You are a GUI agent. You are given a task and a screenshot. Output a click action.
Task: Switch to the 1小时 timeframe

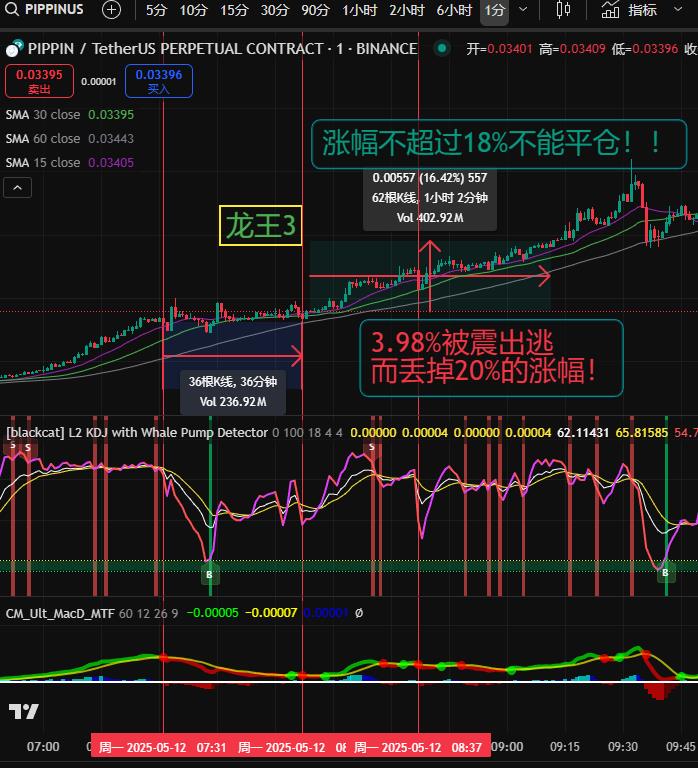point(360,10)
